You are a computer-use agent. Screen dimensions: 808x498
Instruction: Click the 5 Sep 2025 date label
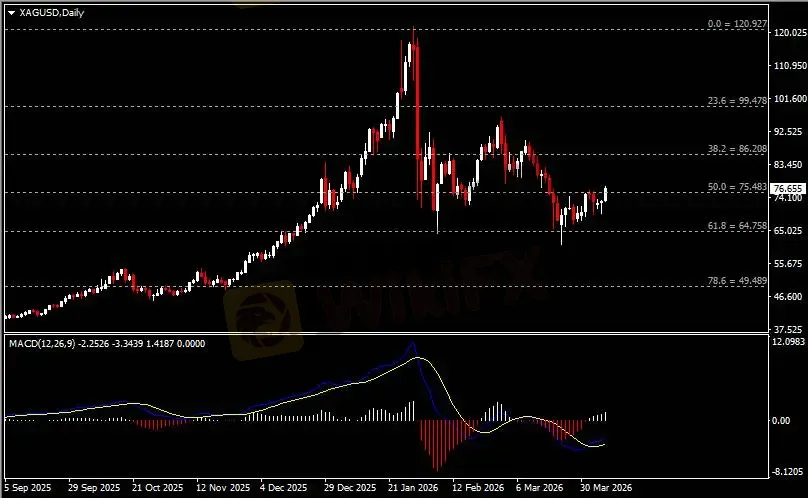(x=27, y=489)
